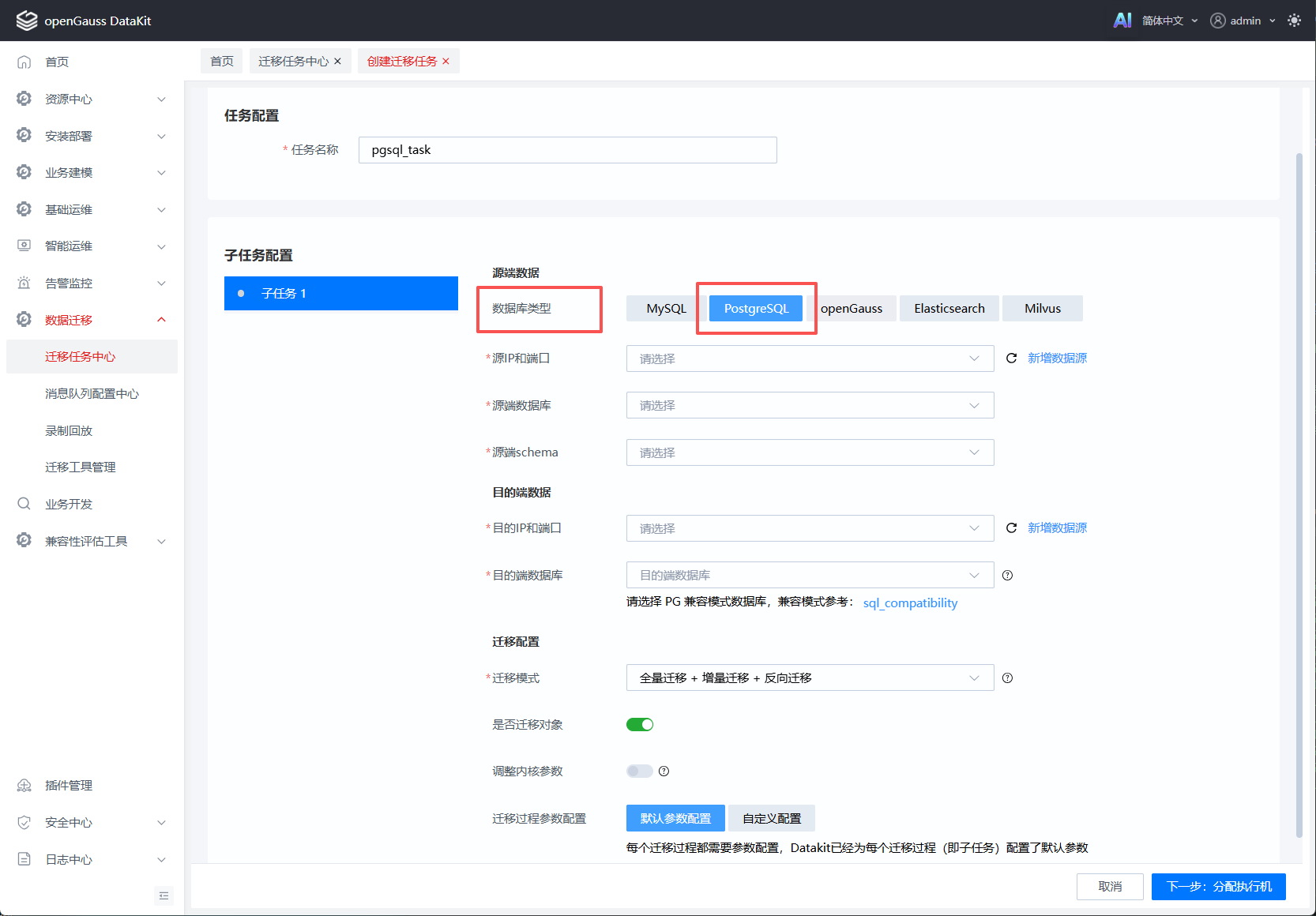Open the AI assistant icon
Viewport: 1316px width, 916px height.
tap(1122, 21)
